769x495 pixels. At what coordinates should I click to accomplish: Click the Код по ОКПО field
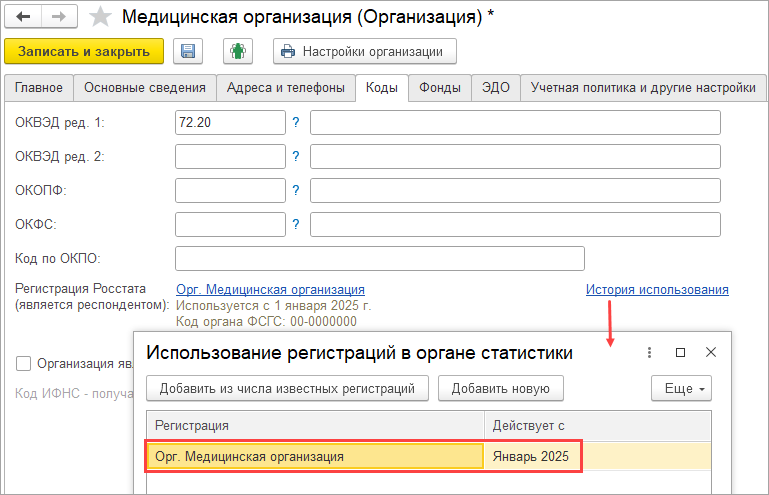[x=380, y=258]
